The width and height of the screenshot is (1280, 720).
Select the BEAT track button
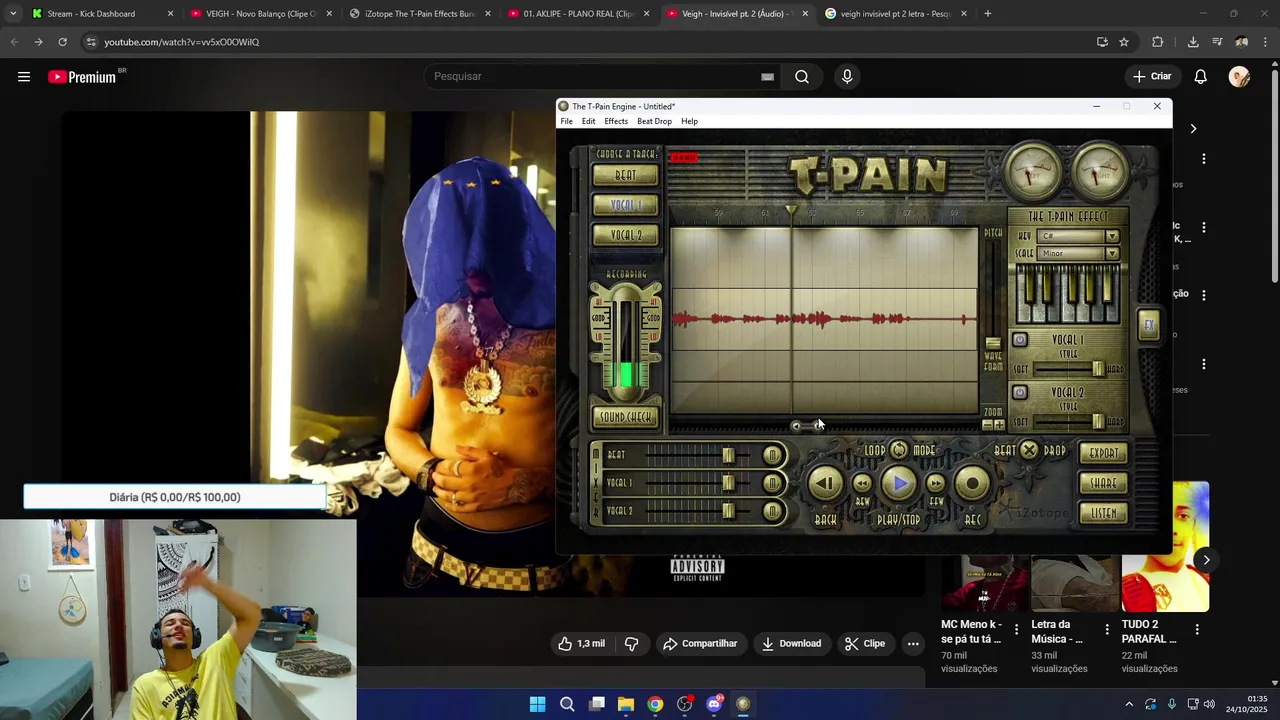[x=625, y=175]
